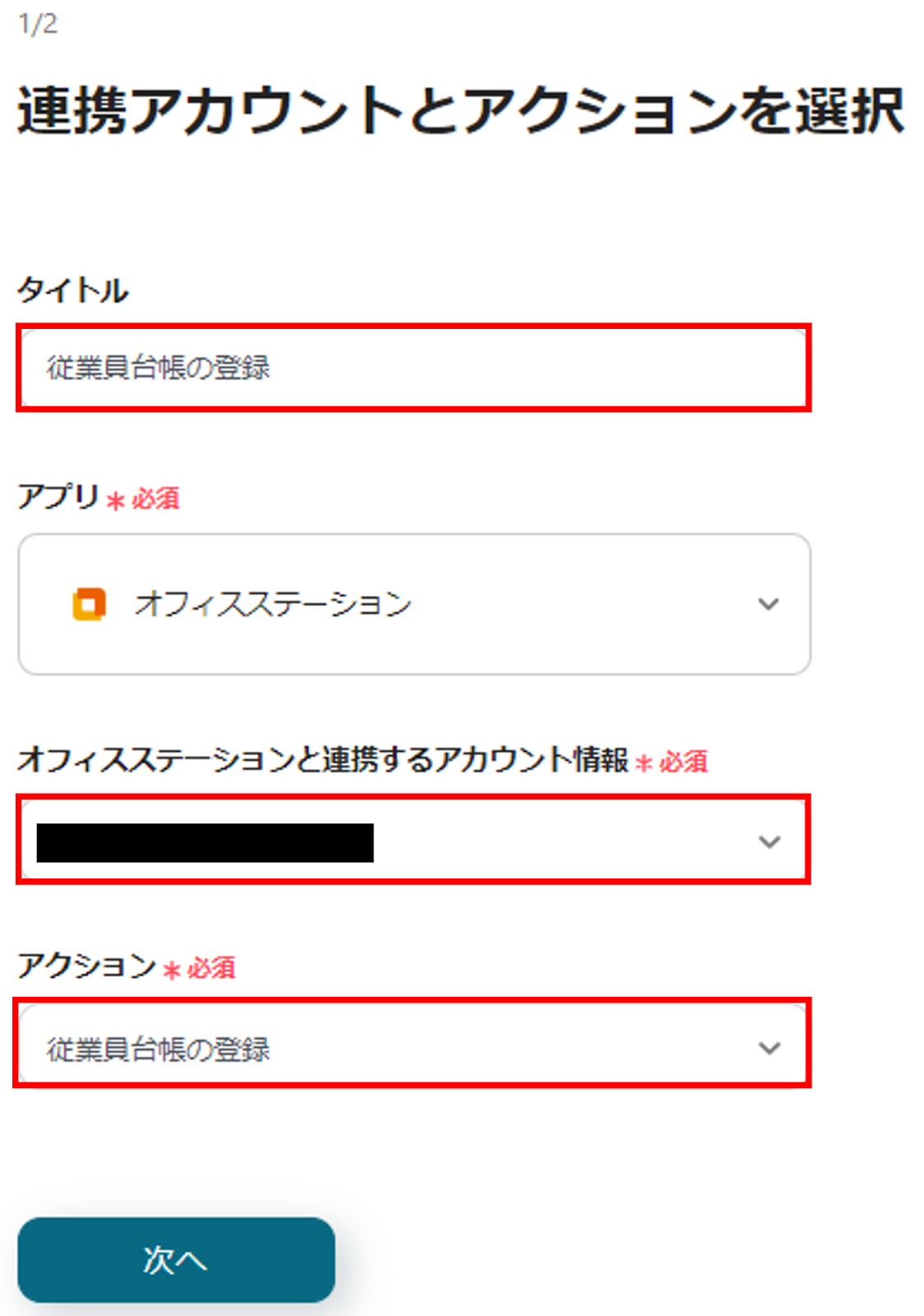Click the orange Office Station app icon
Viewport: 924px width, 1316px height.
pos(89,604)
